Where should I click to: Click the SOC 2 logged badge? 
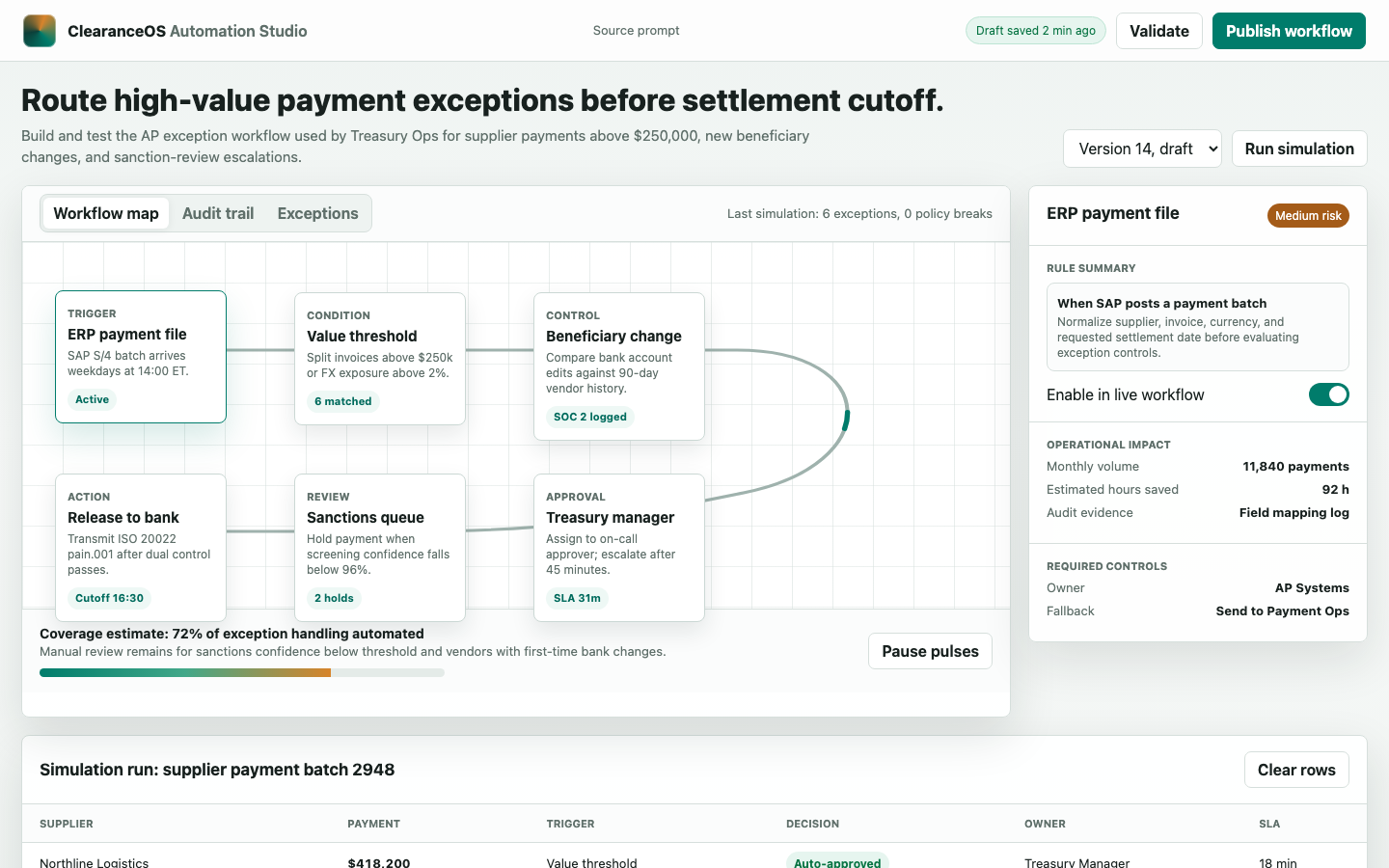[590, 417]
